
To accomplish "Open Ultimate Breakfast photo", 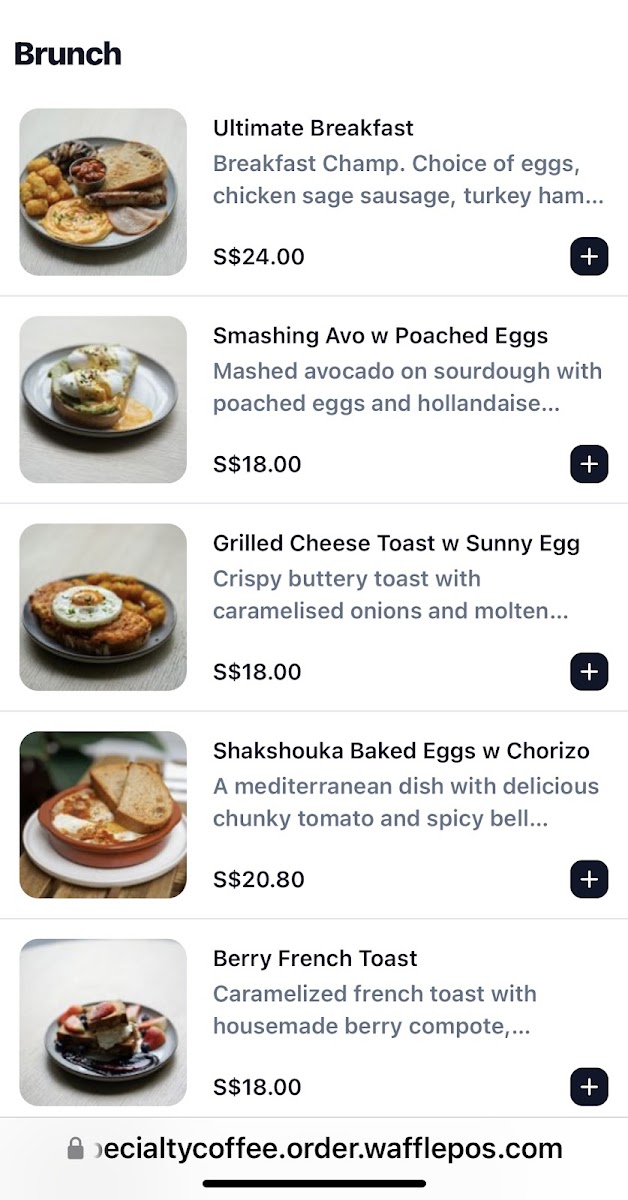I will coord(103,192).
